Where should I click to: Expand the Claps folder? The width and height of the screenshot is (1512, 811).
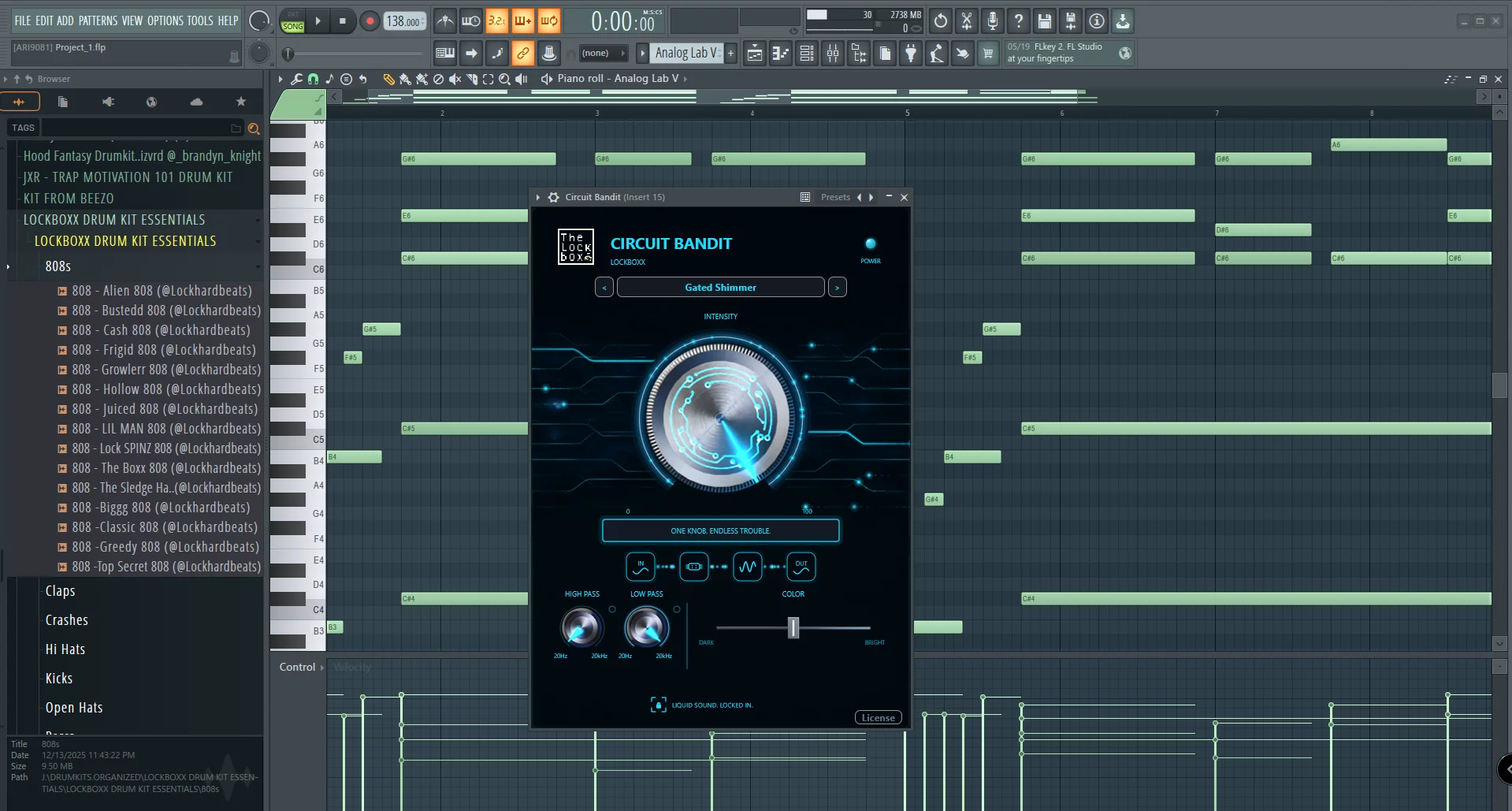tap(60, 591)
